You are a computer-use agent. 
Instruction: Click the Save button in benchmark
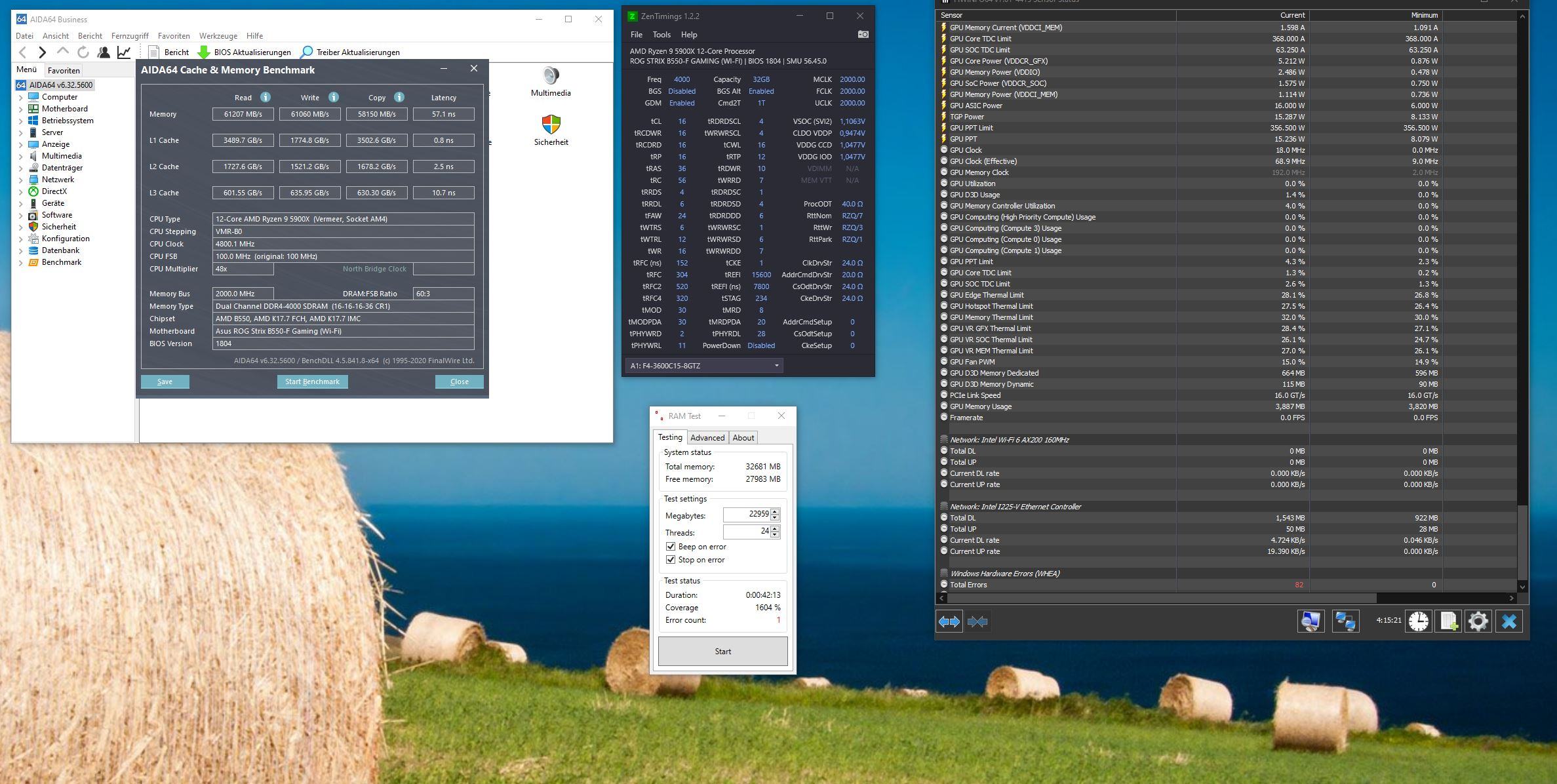coord(165,382)
